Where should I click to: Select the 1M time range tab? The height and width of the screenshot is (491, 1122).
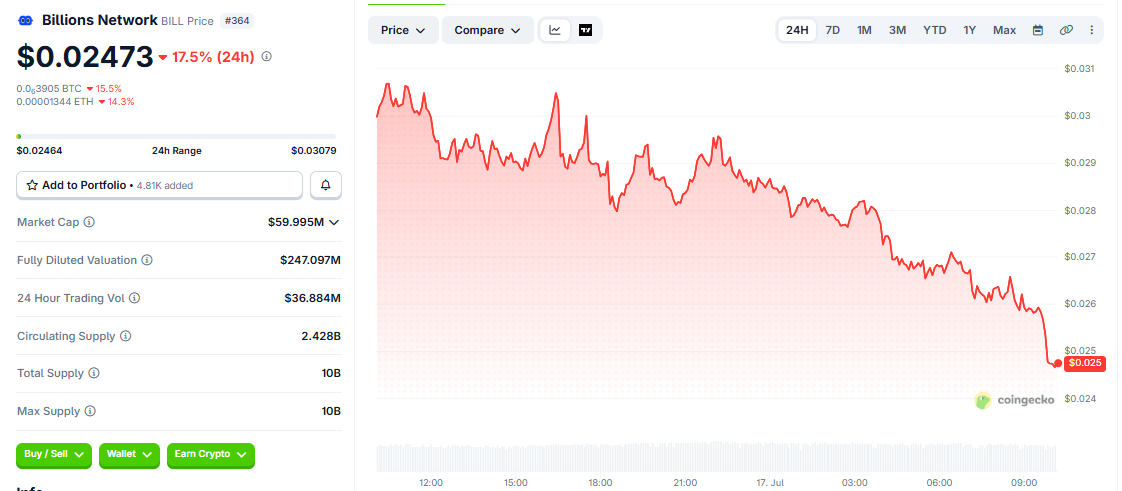(x=864, y=30)
